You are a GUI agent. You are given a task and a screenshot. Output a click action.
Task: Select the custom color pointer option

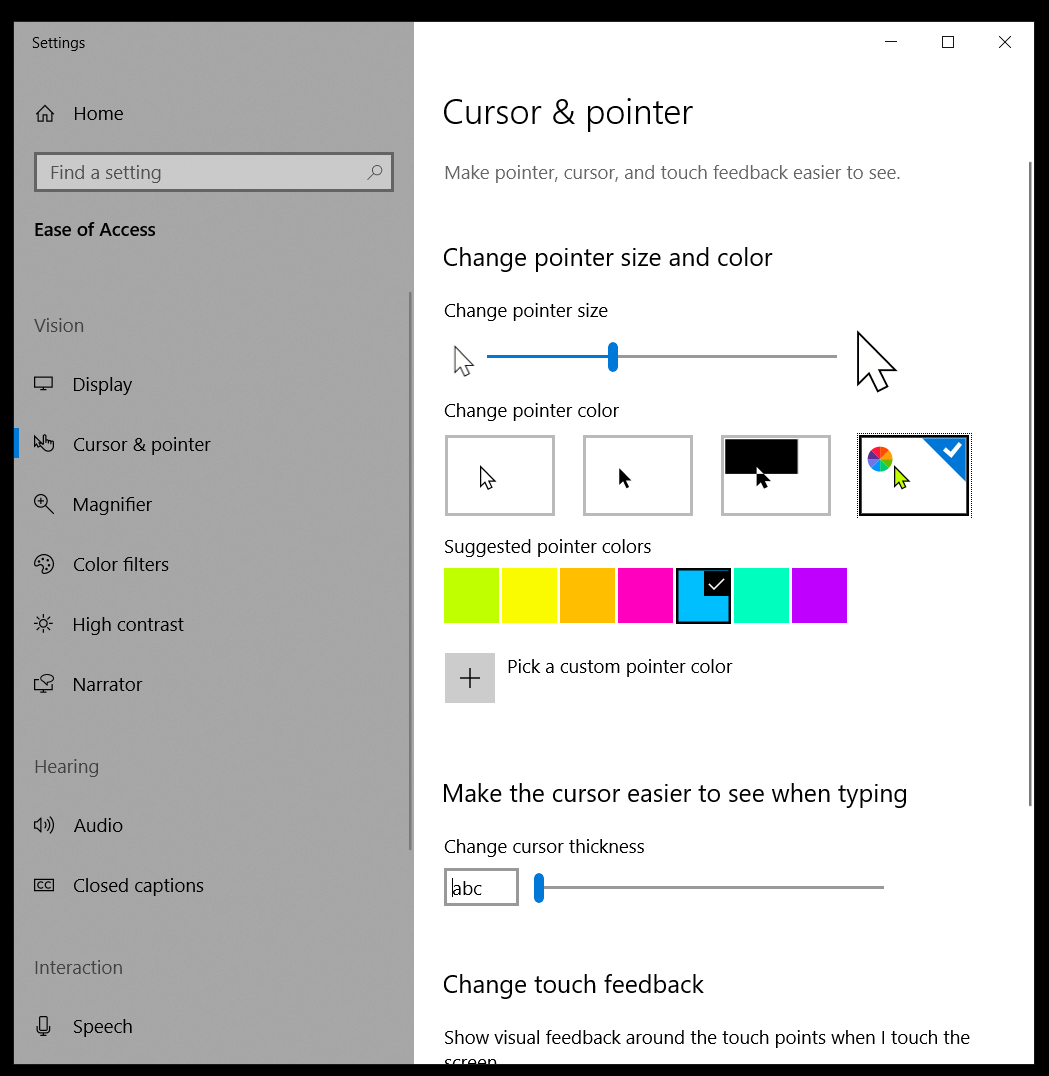click(914, 476)
